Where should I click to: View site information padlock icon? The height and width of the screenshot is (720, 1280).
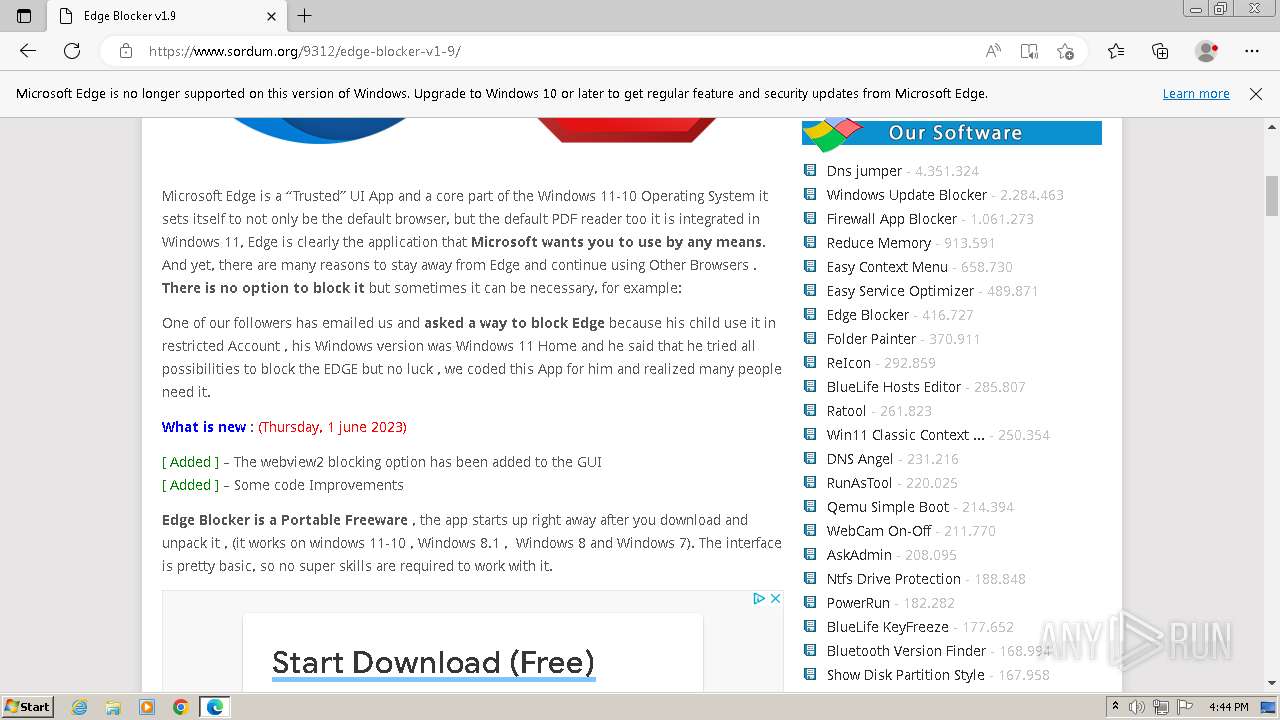[x=125, y=51]
